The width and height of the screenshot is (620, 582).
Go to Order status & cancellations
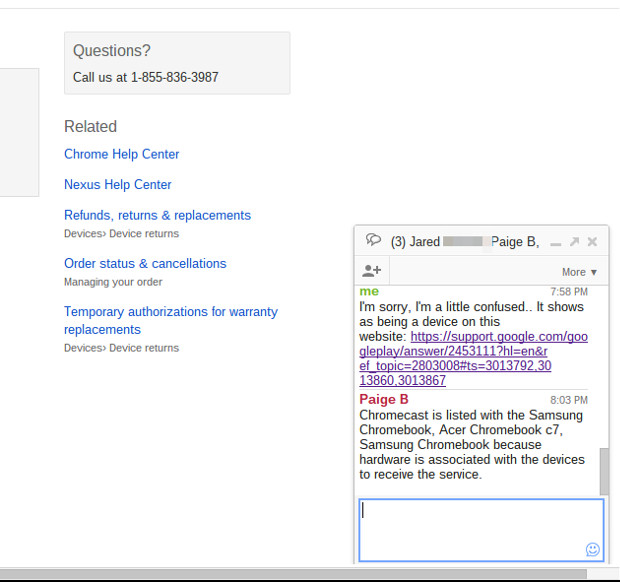(x=145, y=264)
